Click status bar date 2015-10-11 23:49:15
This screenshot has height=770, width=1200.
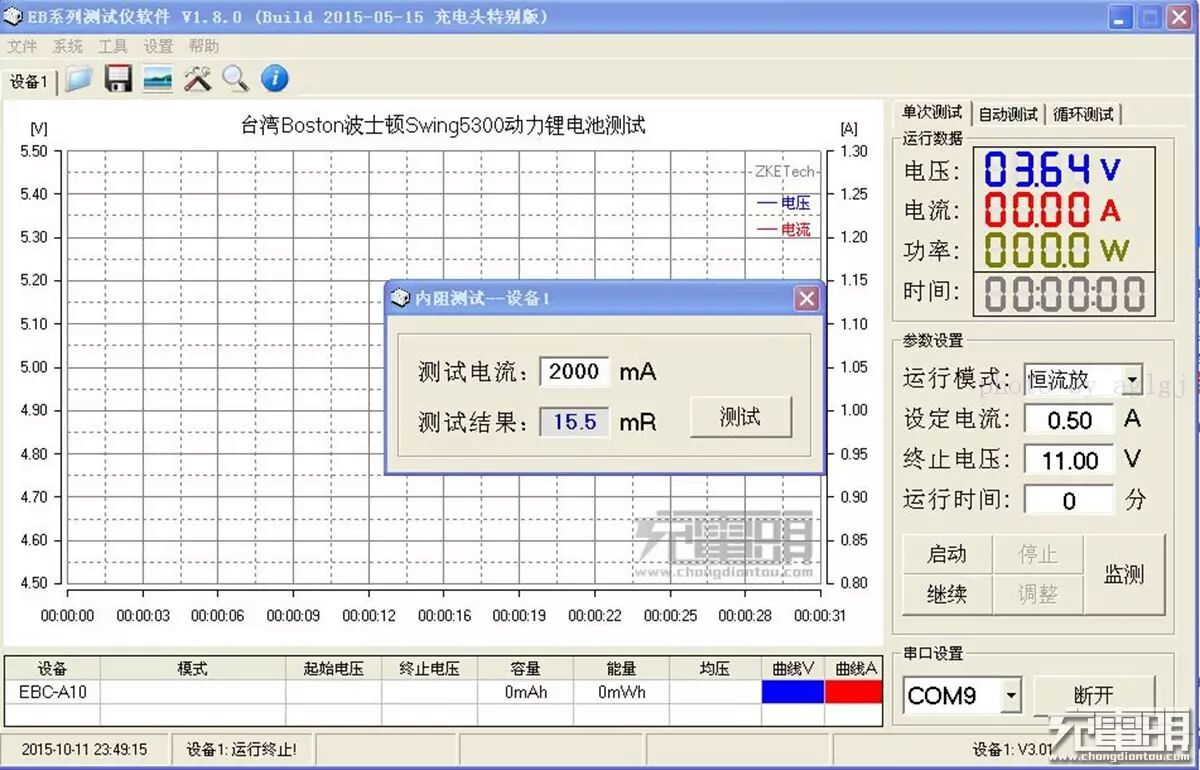84,749
